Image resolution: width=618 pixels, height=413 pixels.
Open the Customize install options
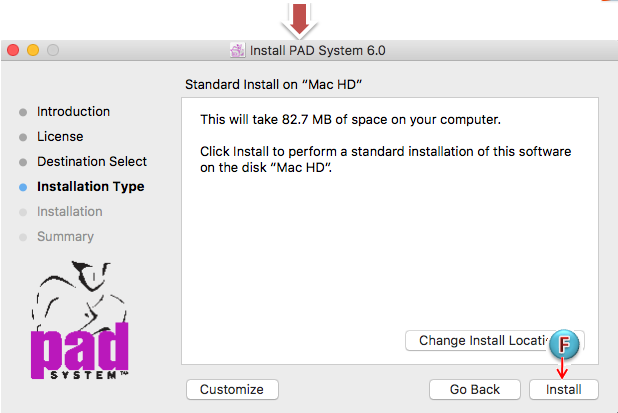click(231, 389)
